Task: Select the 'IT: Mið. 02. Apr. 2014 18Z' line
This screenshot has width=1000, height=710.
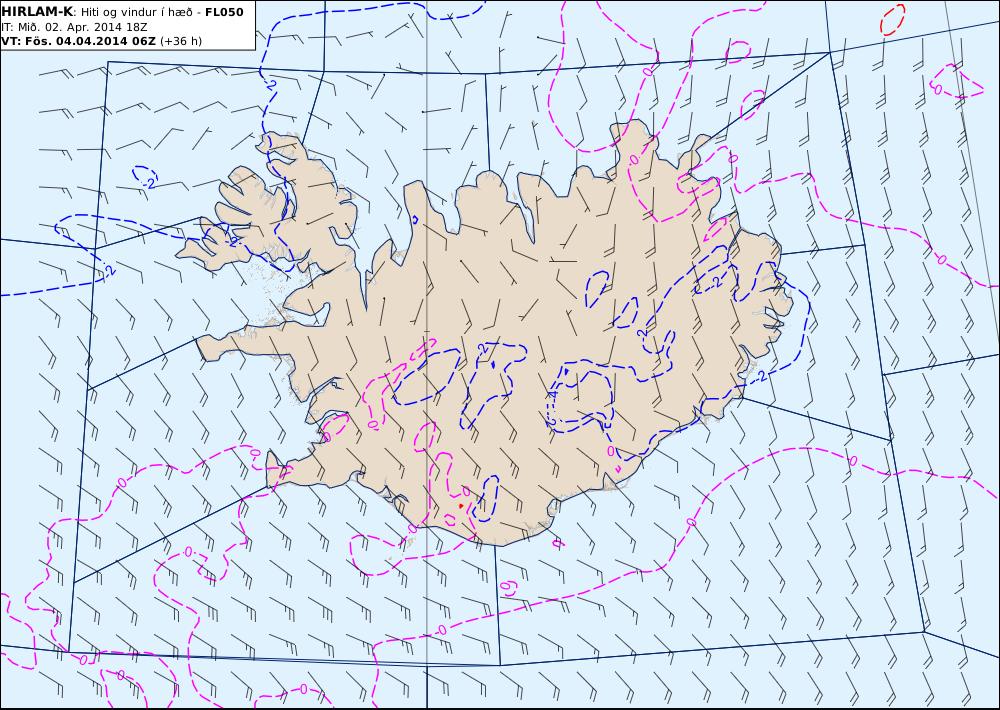Action: pos(75,27)
